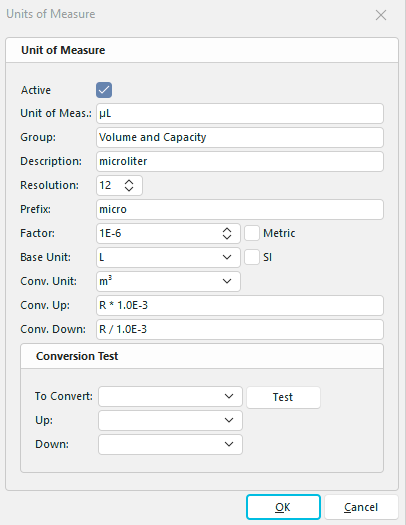406x525 pixels.
Task: Click the Conversion Test section header
Action: (202, 356)
